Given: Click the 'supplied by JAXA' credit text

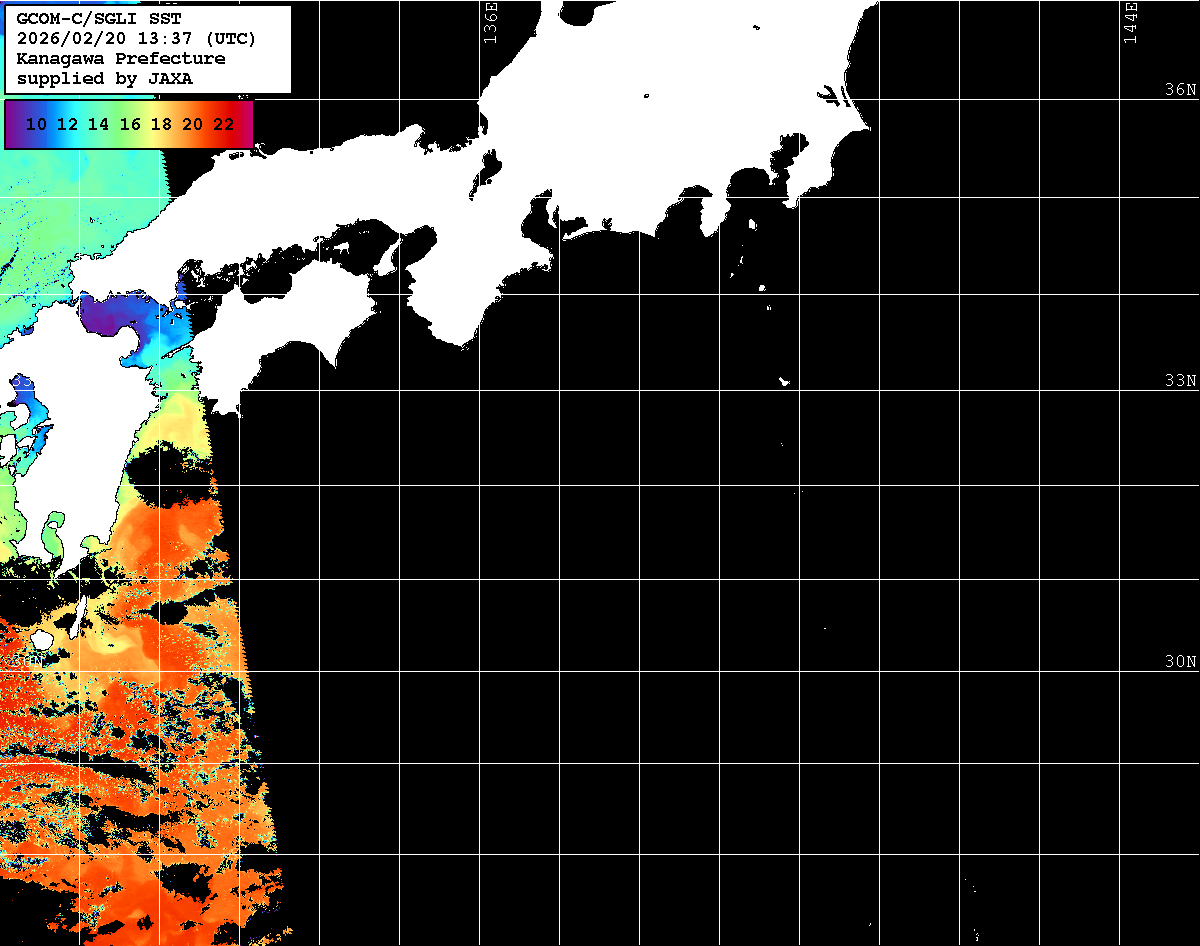Looking at the screenshot, I should [105, 78].
